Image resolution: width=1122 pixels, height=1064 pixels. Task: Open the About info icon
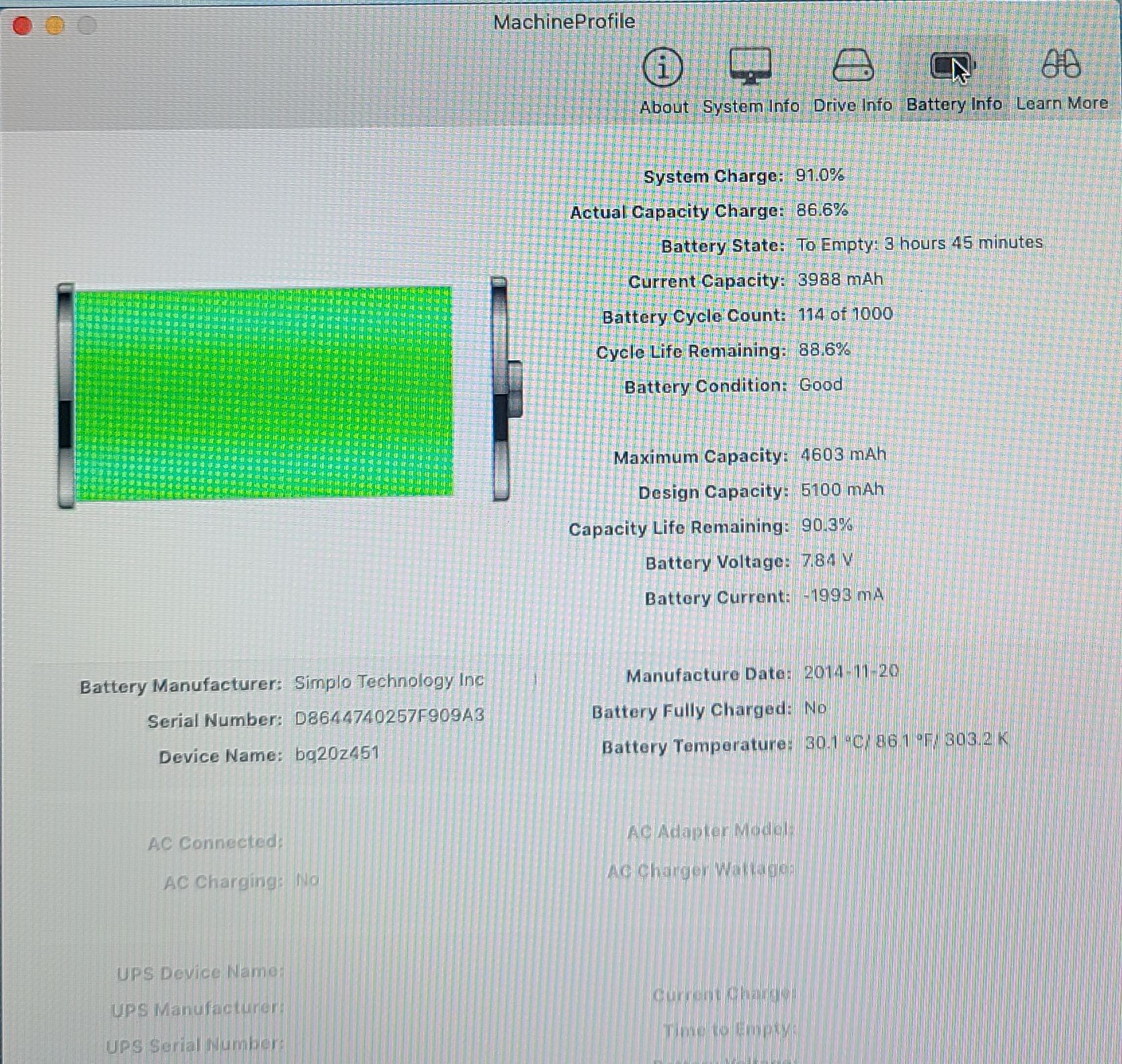pyautogui.click(x=662, y=68)
